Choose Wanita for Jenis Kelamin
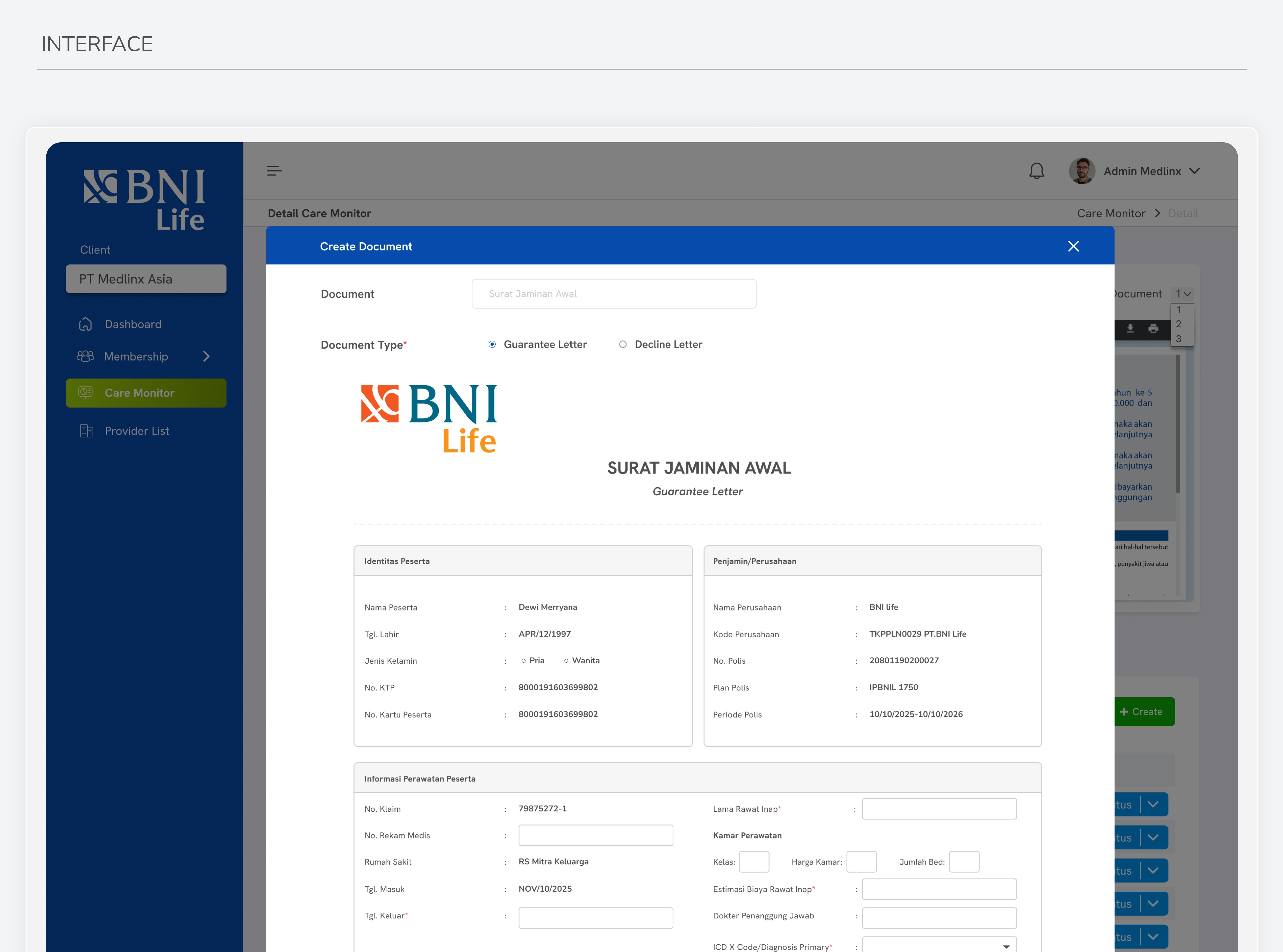 (566, 660)
